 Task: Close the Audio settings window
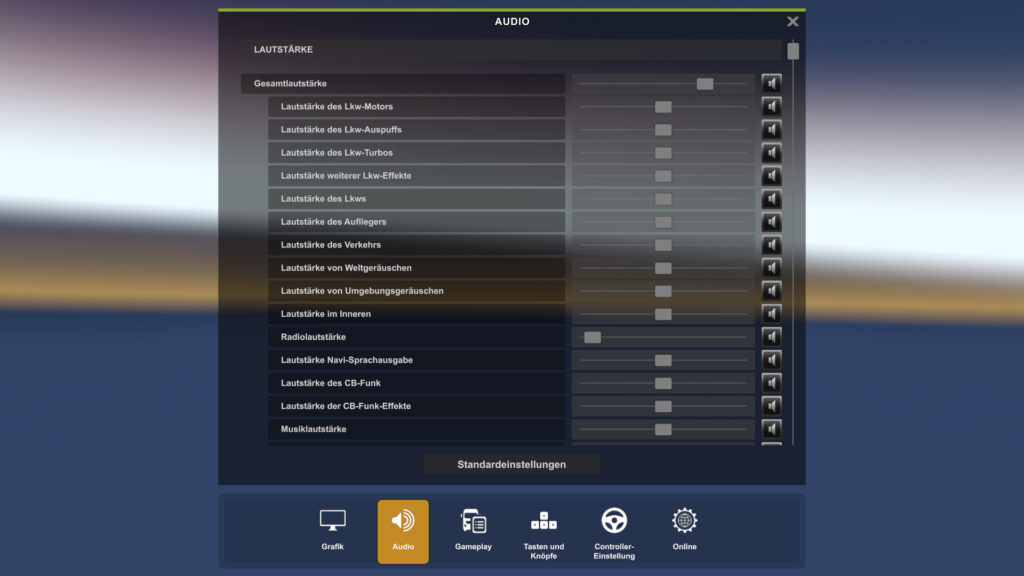pyautogui.click(x=793, y=22)
